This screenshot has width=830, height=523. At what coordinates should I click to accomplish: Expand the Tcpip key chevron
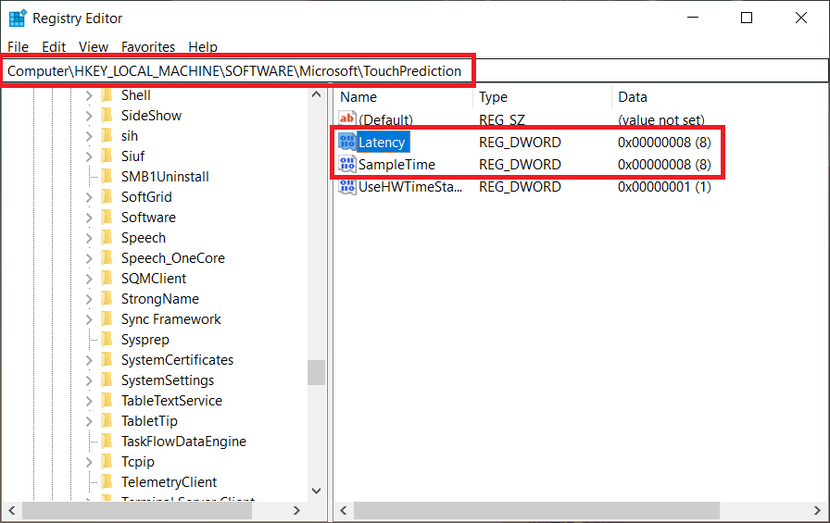tap(89, 462)
